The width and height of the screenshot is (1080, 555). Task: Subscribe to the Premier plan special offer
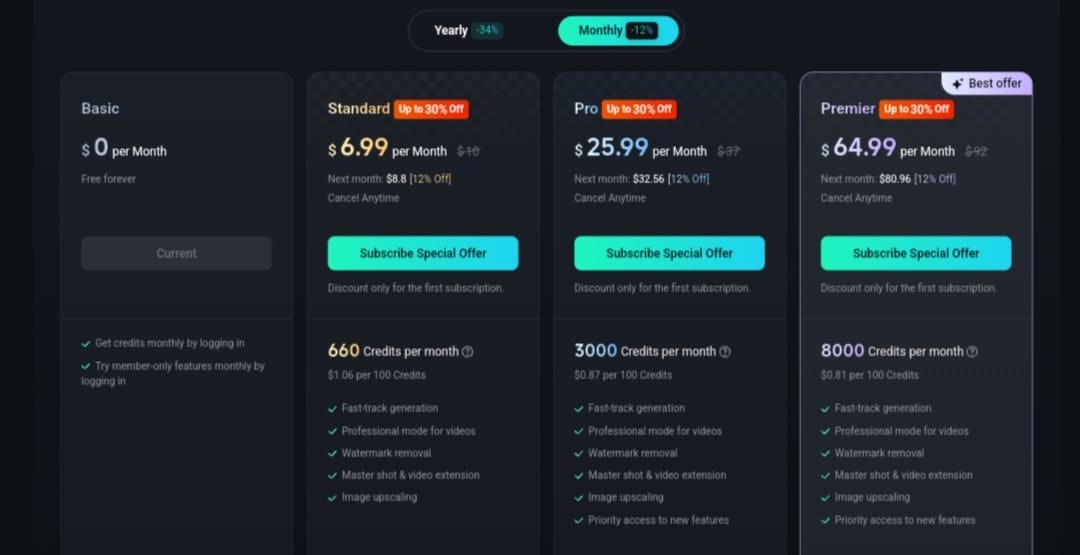coord(916,253)
